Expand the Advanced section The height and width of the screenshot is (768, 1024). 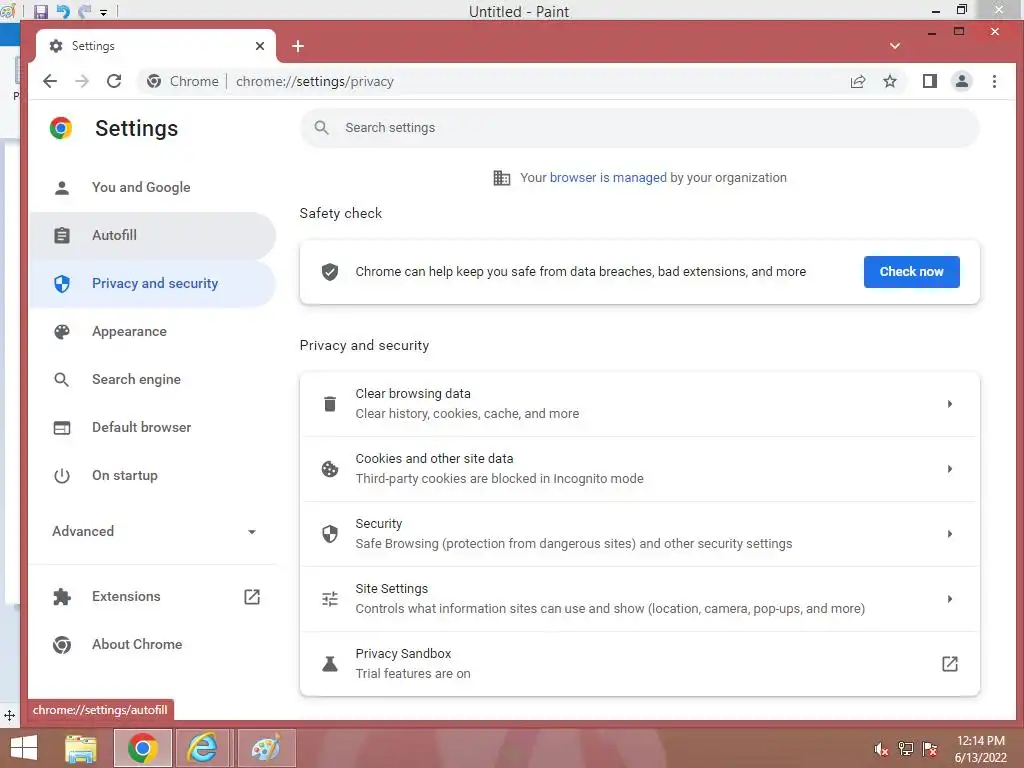tap(152, 532)
